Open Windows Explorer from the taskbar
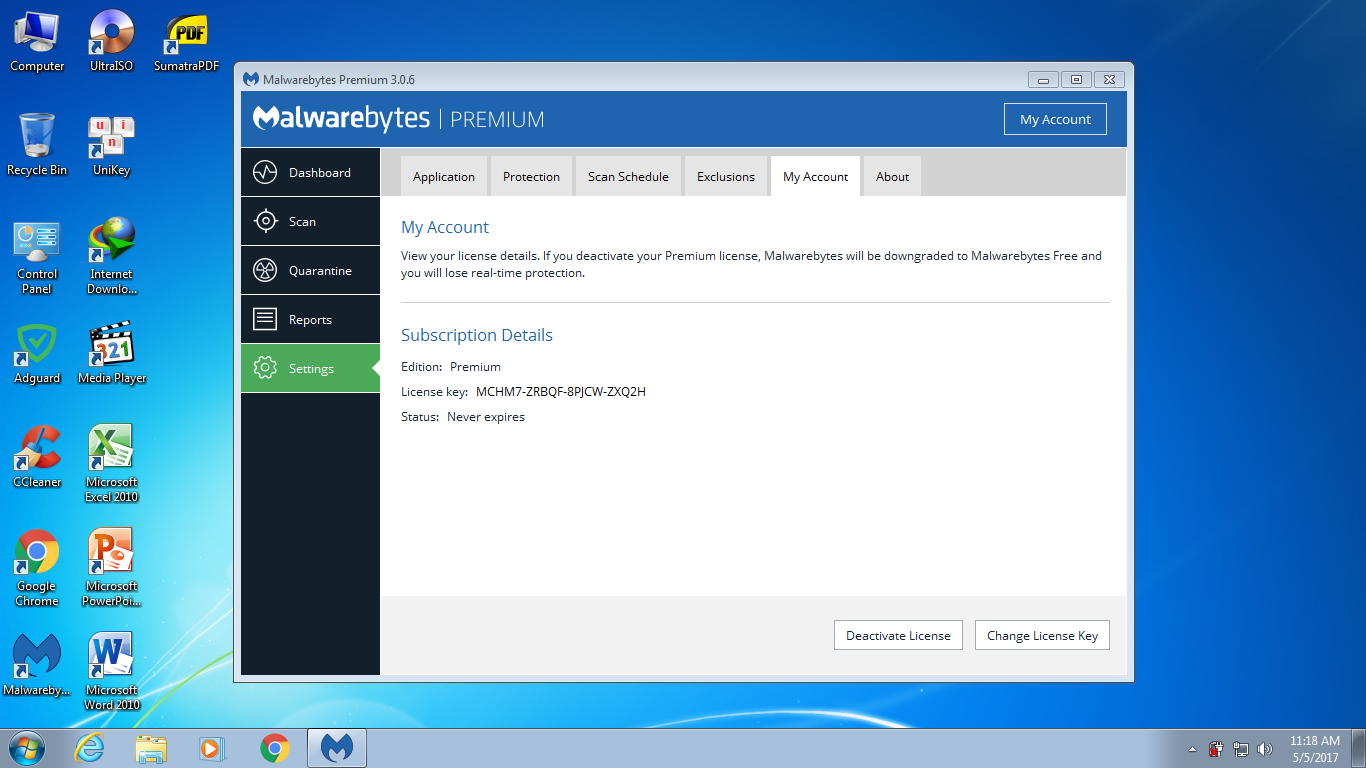Viewport: 1366px width, 768px height. [x=151, y=748]
